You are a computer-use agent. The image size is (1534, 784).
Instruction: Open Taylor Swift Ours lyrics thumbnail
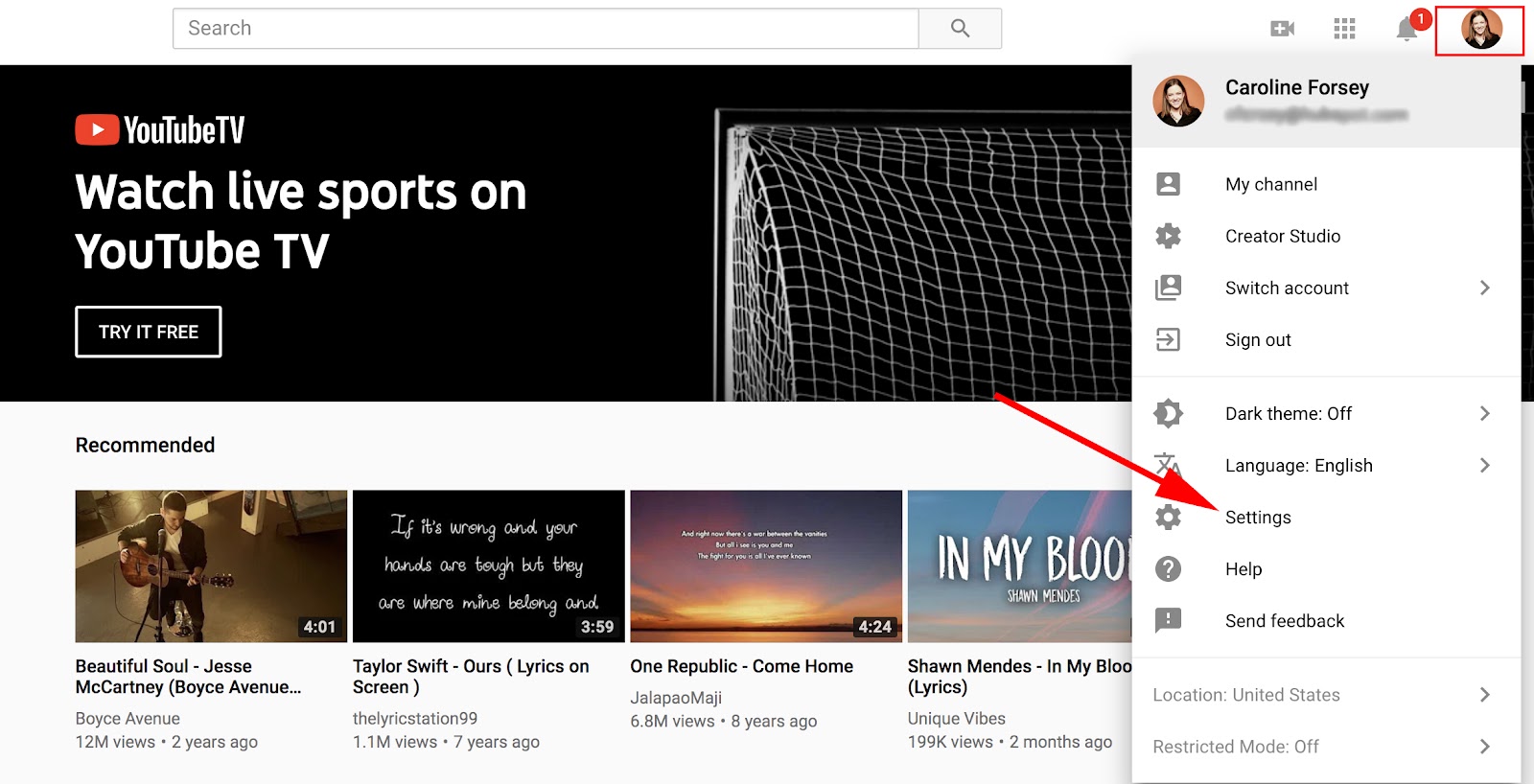pyautogui.click(x=489, y=566)
